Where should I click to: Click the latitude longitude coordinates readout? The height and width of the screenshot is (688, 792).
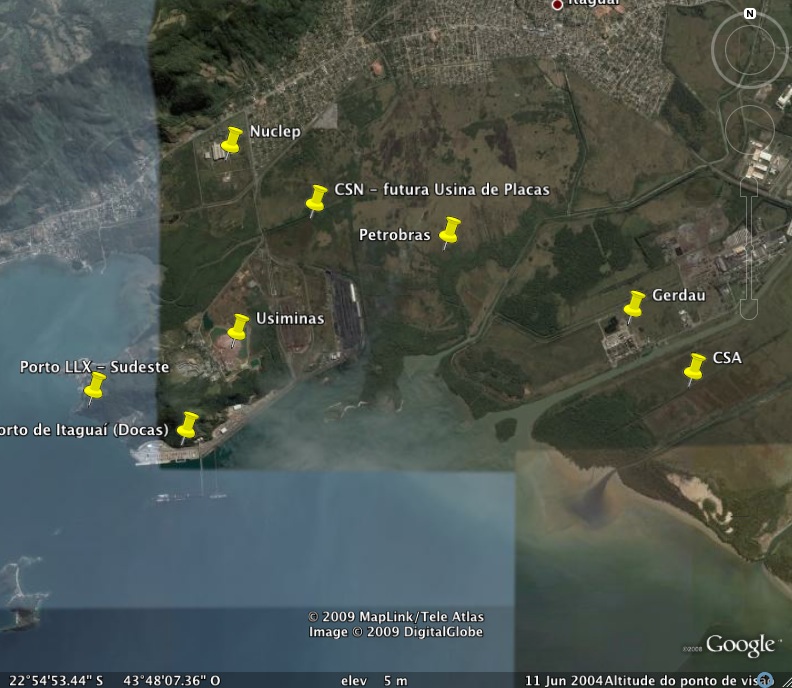(110, 680)
